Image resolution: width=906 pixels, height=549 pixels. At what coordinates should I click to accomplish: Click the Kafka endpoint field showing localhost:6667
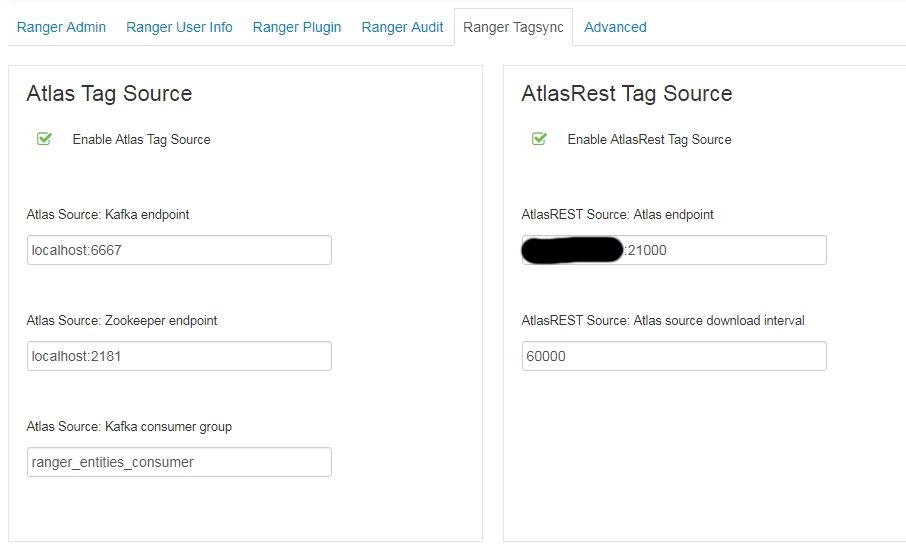coord(179,250)
